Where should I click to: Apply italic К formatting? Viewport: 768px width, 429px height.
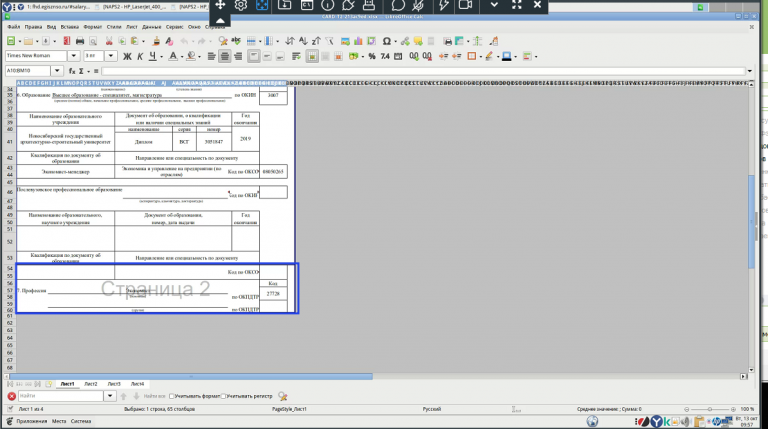coord(140,56)
